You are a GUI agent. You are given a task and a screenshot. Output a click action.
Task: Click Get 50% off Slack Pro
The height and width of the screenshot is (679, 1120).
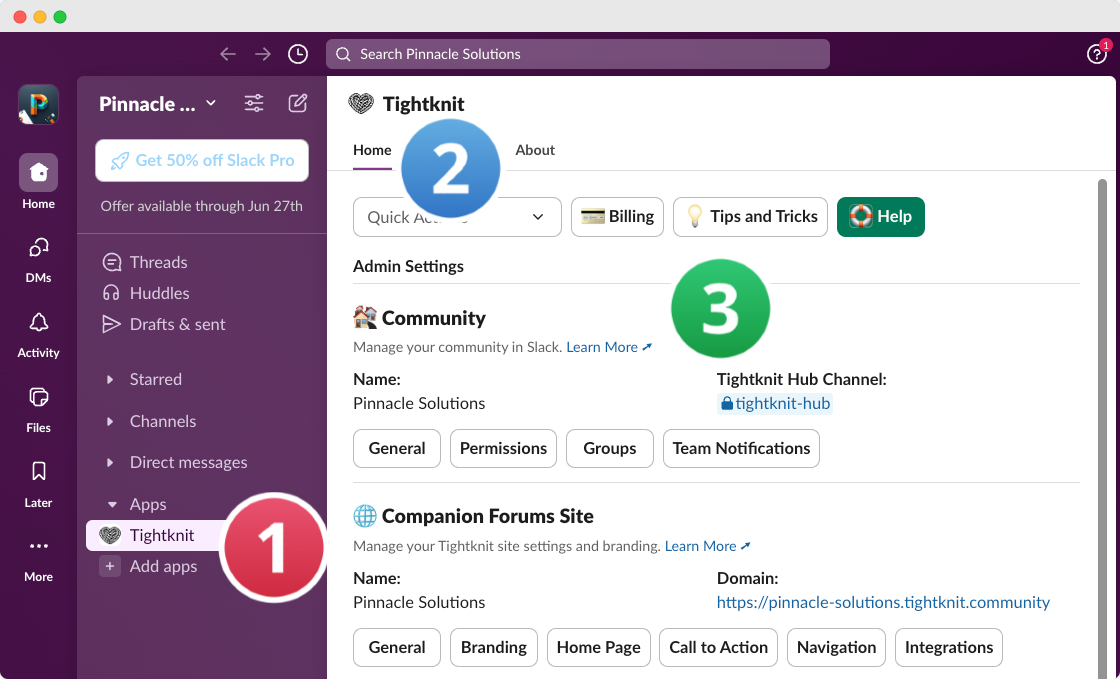tap(202, 161)
